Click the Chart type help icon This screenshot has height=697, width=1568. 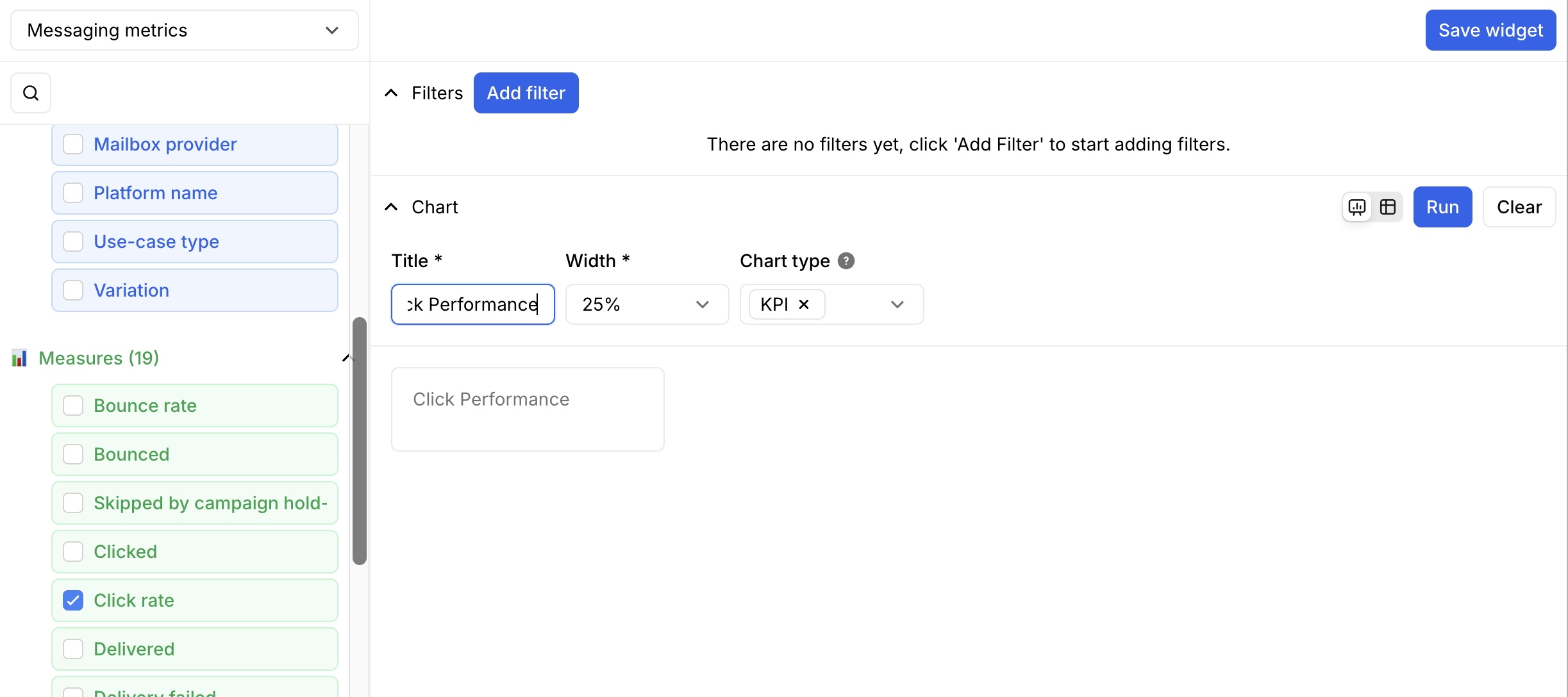click(x=846, y=261)
